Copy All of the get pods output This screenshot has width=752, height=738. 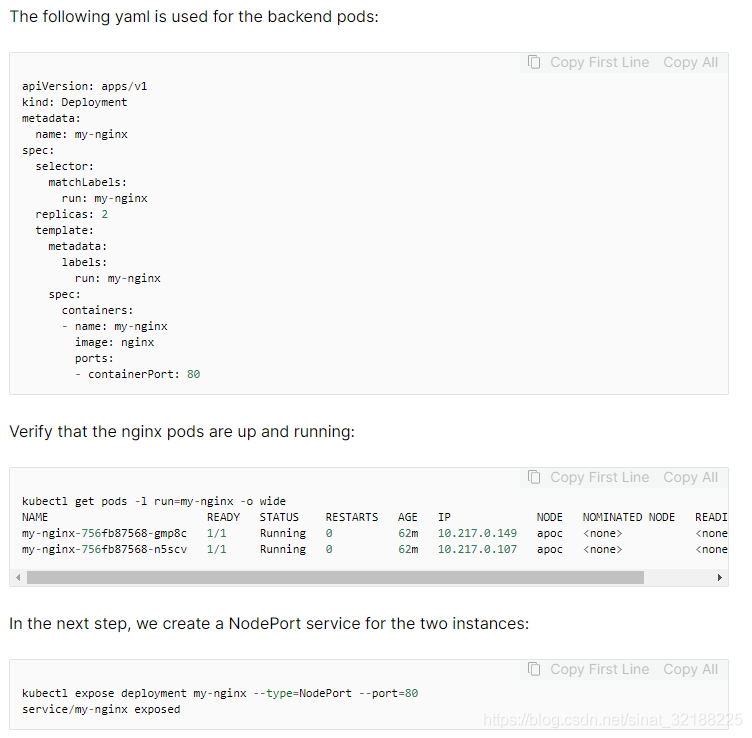click(690, 477)
